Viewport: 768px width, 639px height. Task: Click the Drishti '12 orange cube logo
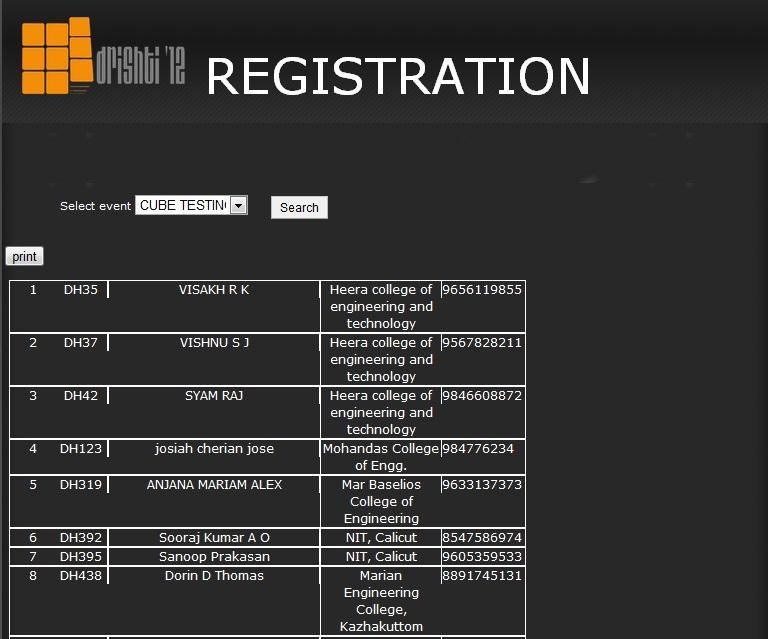57,56
